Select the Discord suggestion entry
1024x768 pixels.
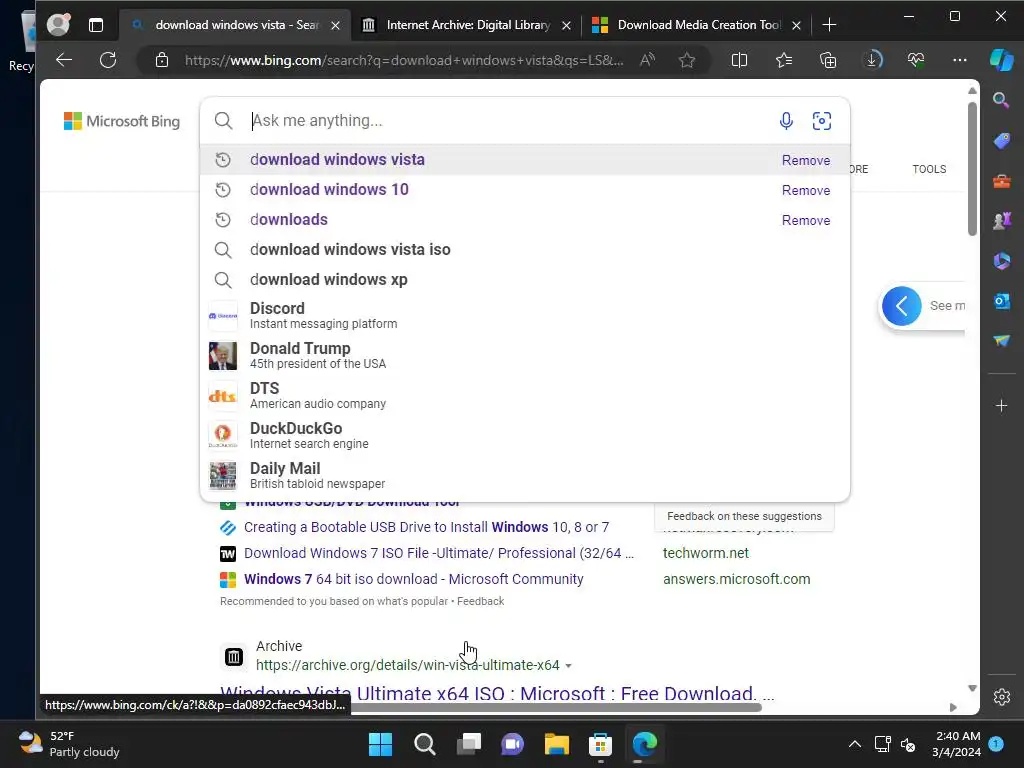524,315
